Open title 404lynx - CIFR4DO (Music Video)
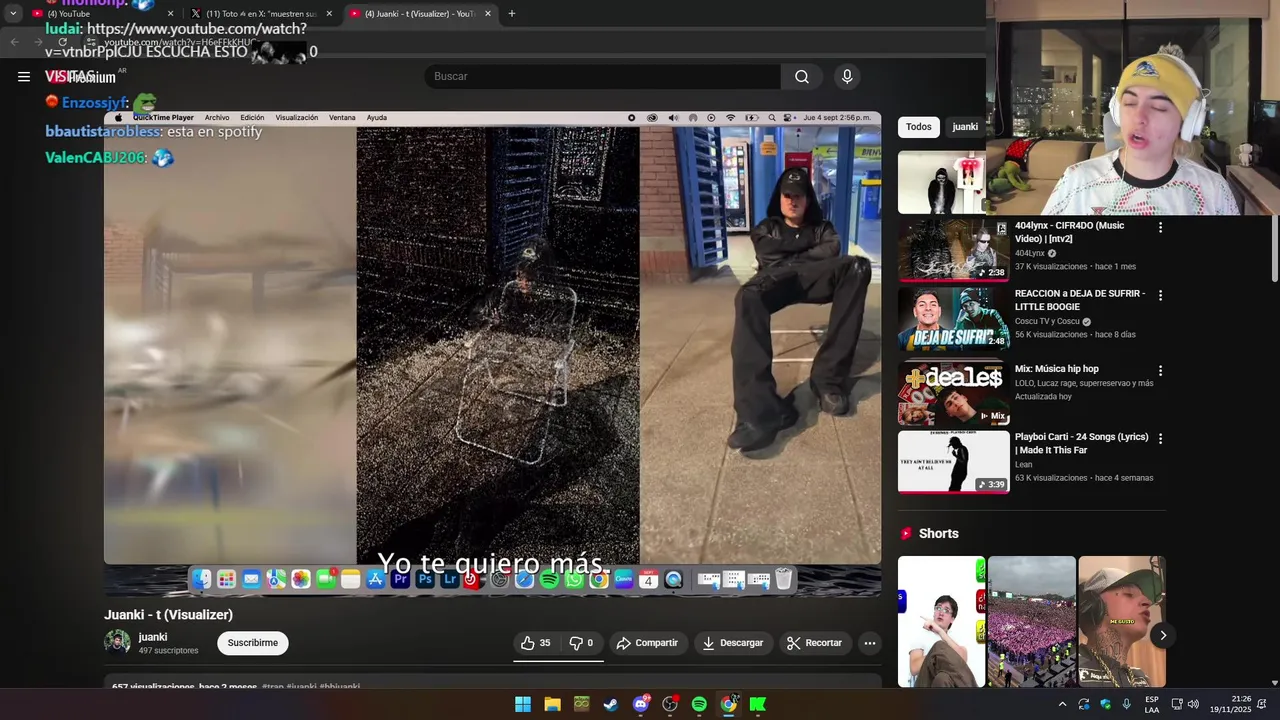The image size is (1280, 720). [x=1069, y=232]
